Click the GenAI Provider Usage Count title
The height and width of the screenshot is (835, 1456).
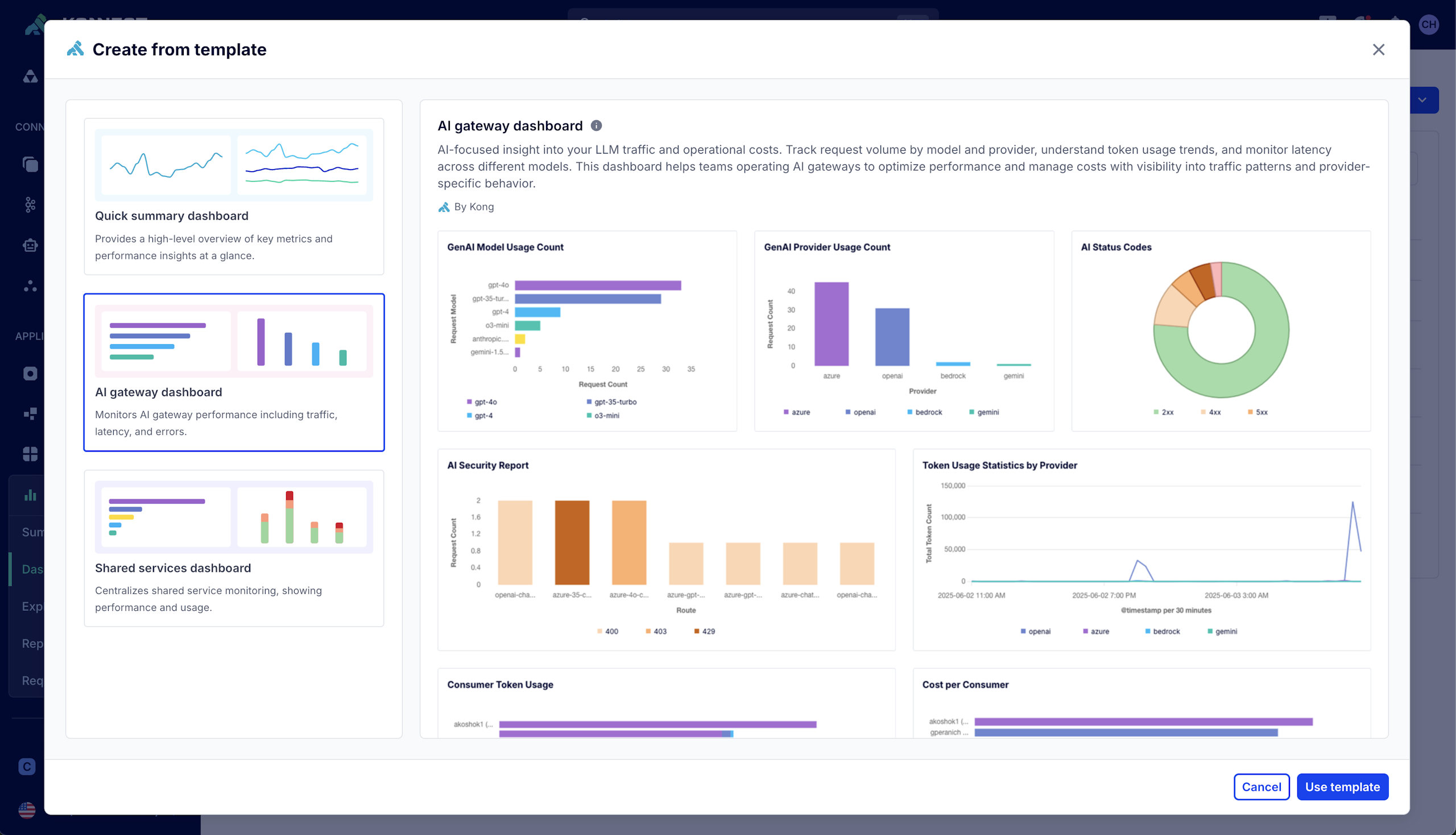click(827, 247)
